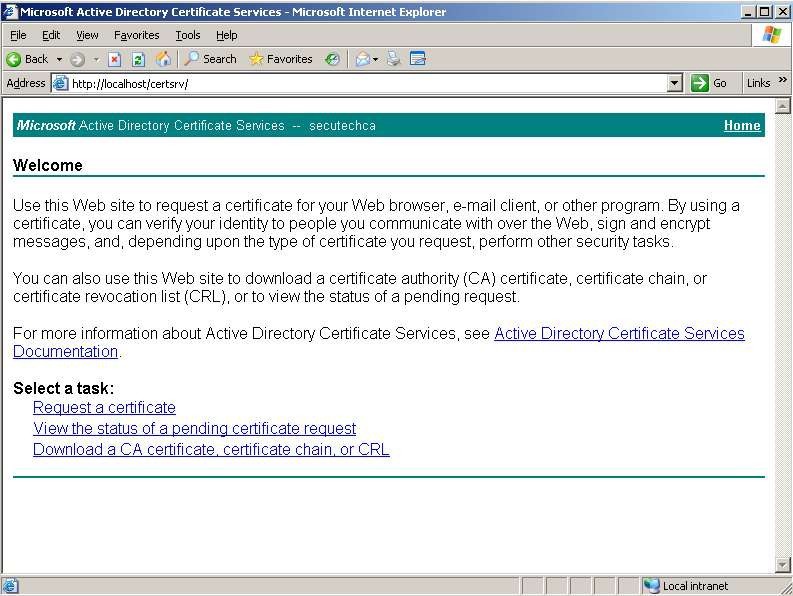Click the secutechca CA name in the banner
793x596 pixels.
pos(342,125)
